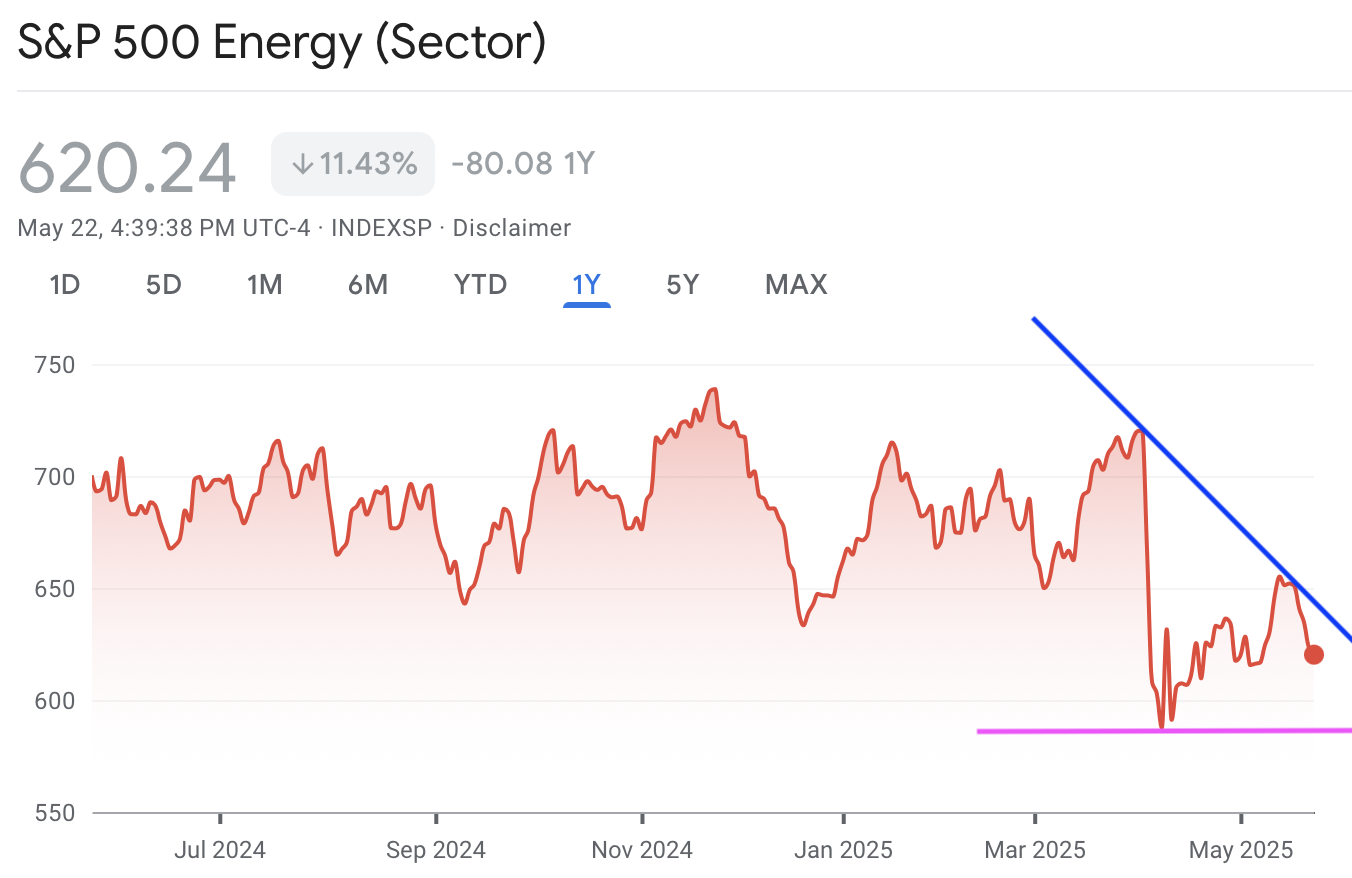Click the 620.24 price value
The width and height of the screenshot is (1352, 878).
tap(128, 166)
